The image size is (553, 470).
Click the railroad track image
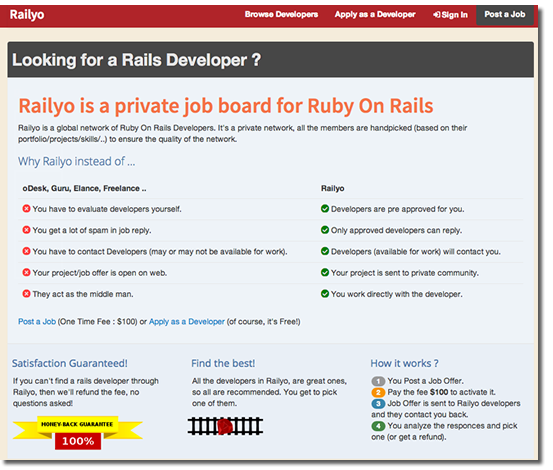[x=225, y=426]
